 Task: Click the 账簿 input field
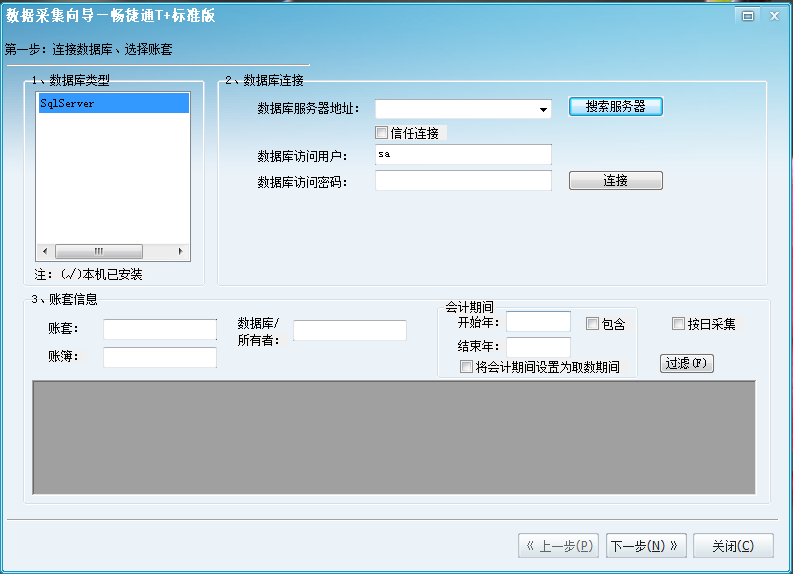(160, 357)
